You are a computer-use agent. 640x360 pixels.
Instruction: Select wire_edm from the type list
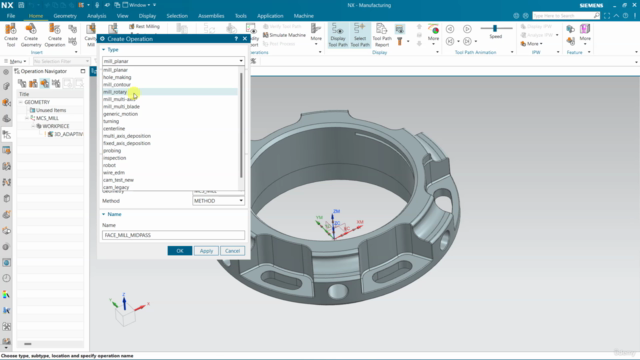(x=170, y=173)
